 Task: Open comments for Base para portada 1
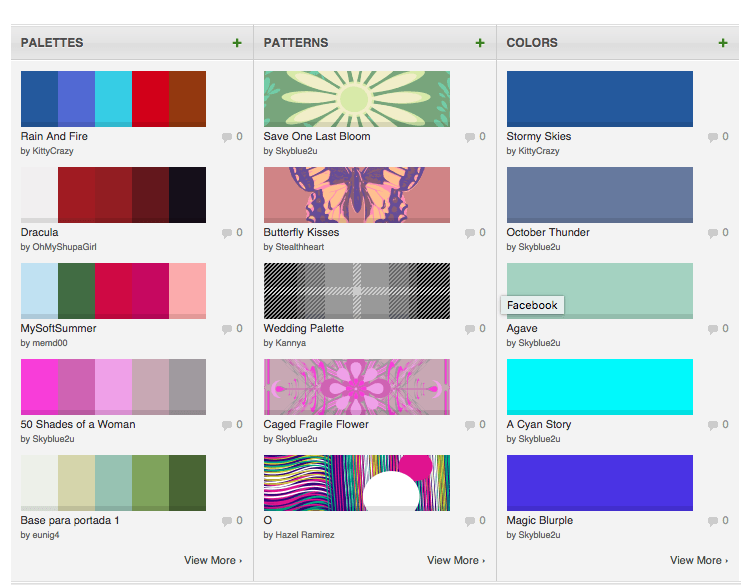coord(232,521)
